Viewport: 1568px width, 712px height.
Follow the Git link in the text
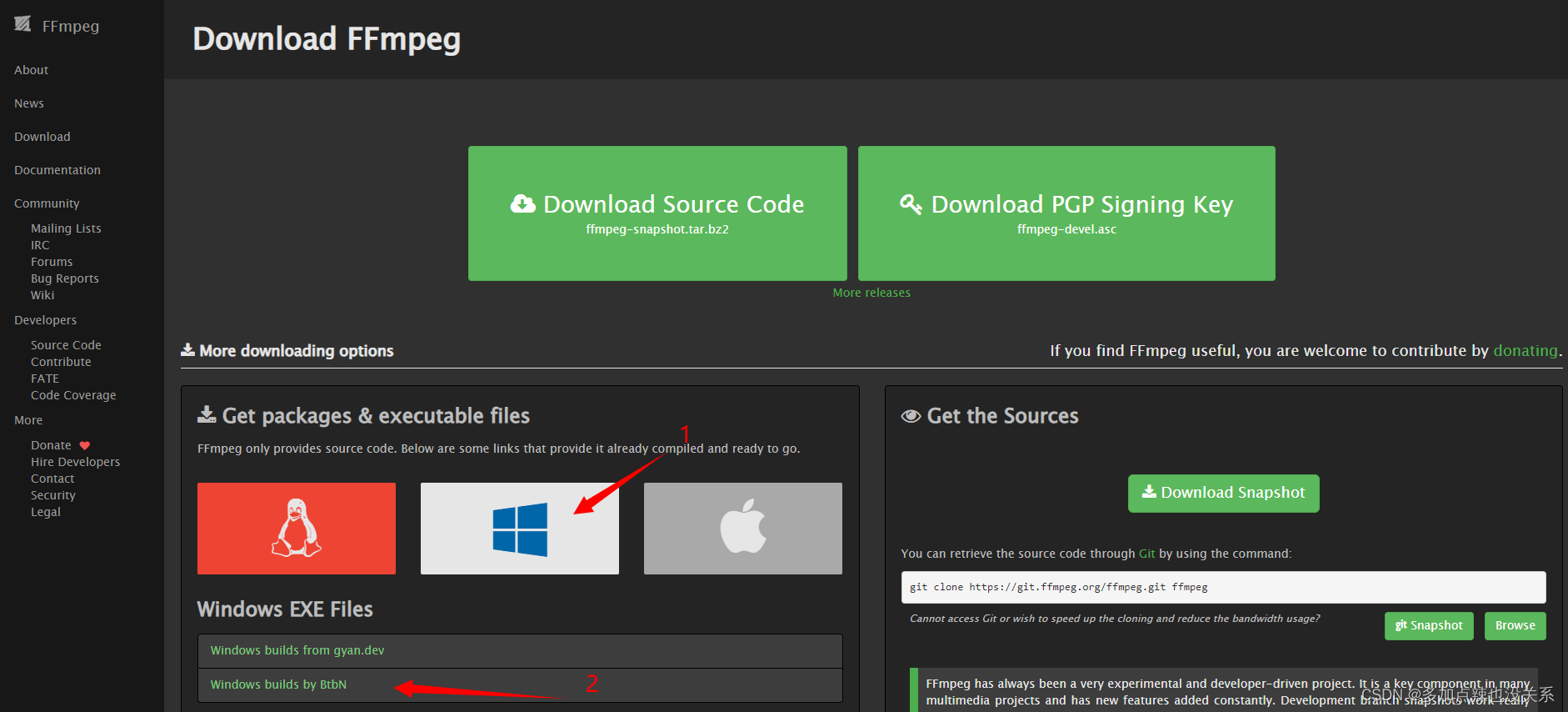1146,554
